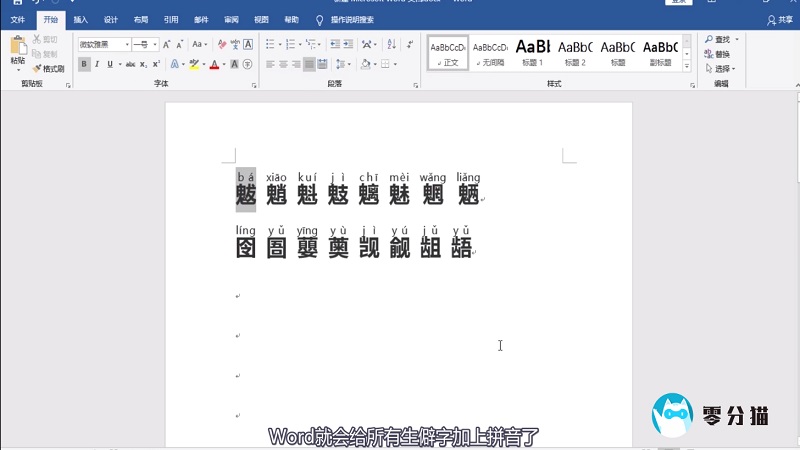Click the text highlight marker icon
The image size is (800, 450).
(194, 64)
